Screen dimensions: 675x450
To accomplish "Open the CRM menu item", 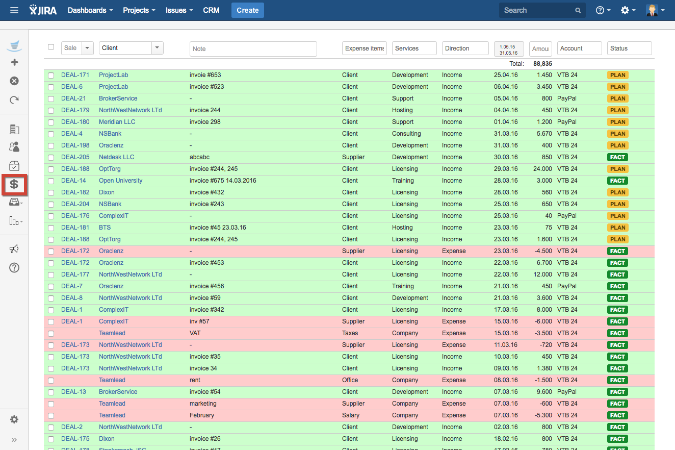I will 211,10.
